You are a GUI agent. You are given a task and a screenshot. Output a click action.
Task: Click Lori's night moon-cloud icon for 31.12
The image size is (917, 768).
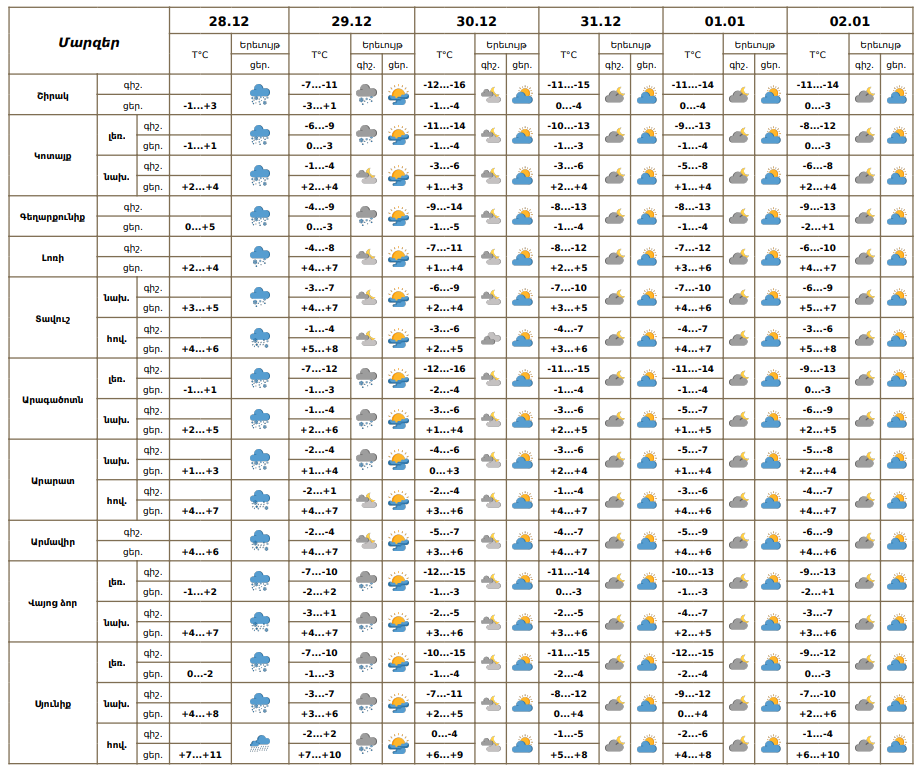coord(615,257)
